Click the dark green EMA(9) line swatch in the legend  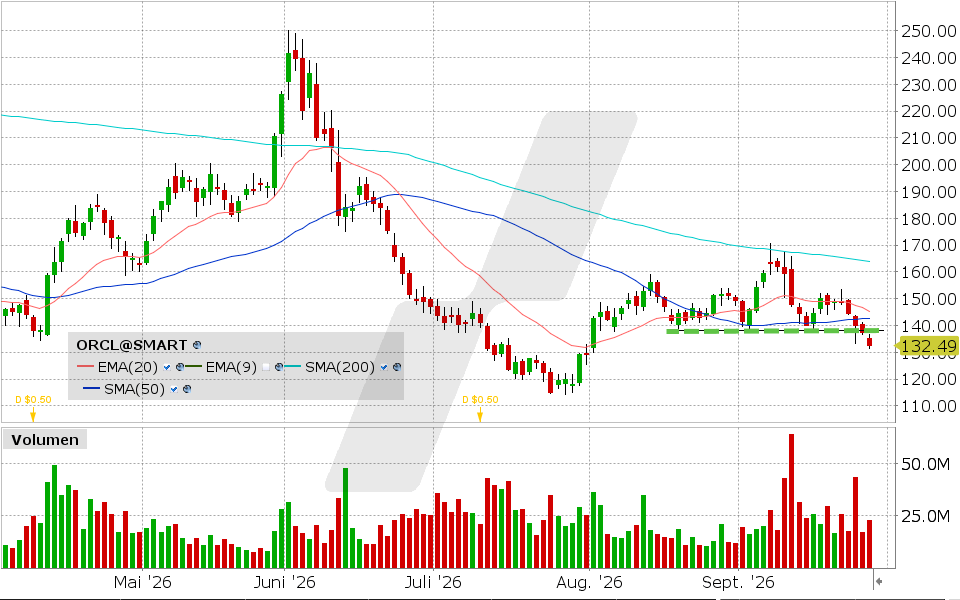[x=193, y=367]
